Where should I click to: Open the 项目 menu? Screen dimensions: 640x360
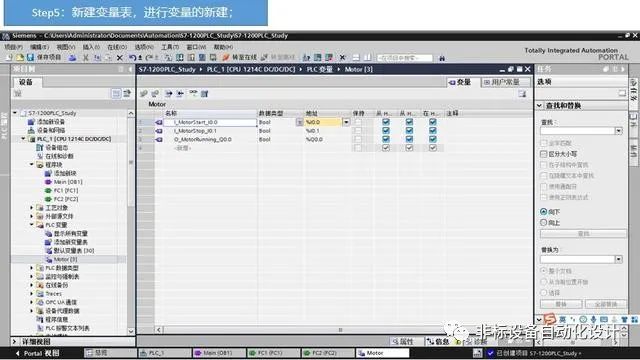tap(13, 47)
